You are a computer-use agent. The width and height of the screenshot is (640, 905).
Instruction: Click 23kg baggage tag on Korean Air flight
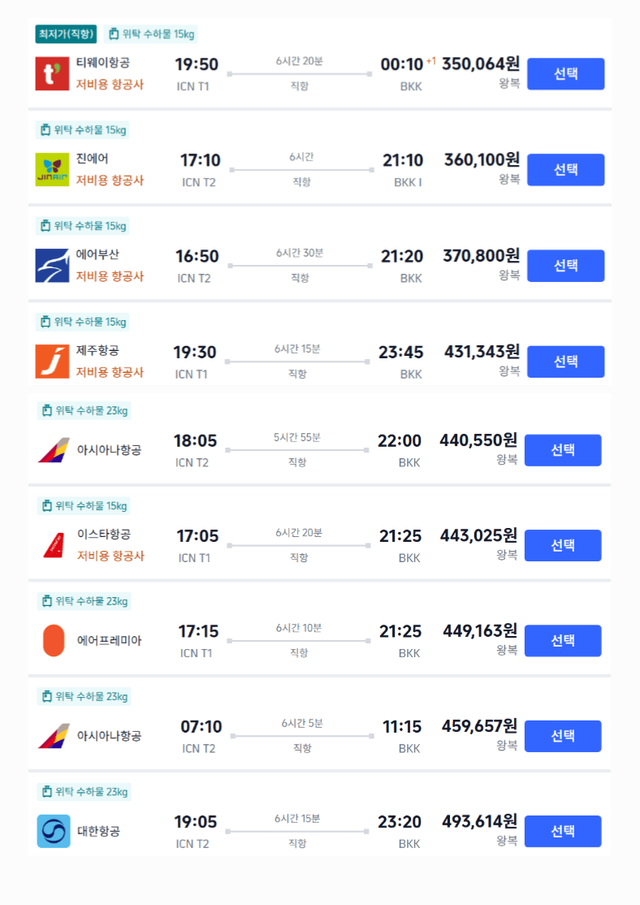click(84, 792)
